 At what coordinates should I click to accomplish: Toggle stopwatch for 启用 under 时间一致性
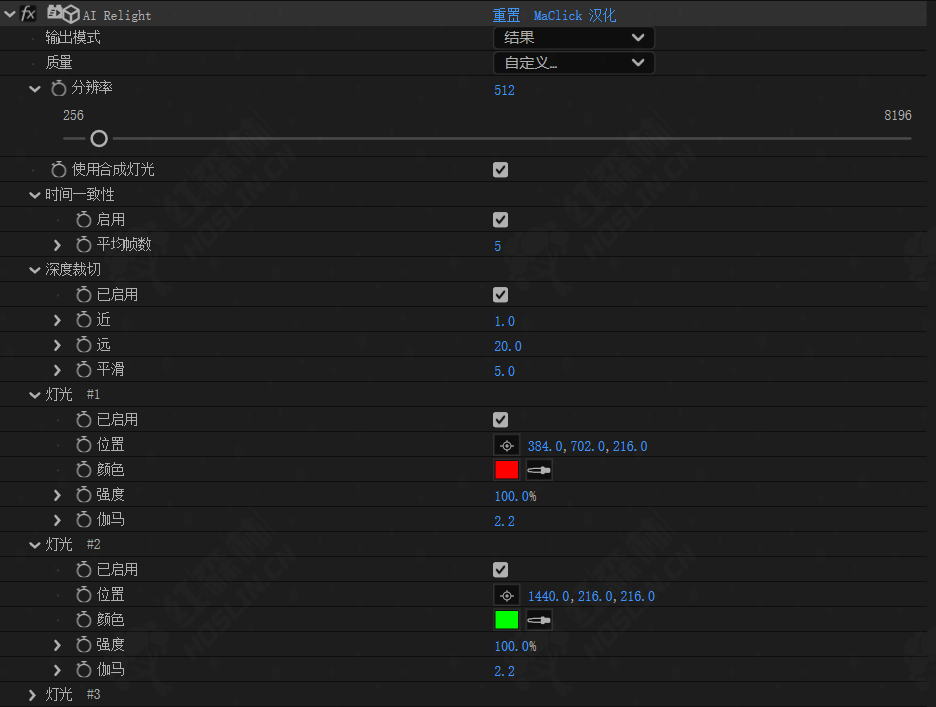(84, 220)
